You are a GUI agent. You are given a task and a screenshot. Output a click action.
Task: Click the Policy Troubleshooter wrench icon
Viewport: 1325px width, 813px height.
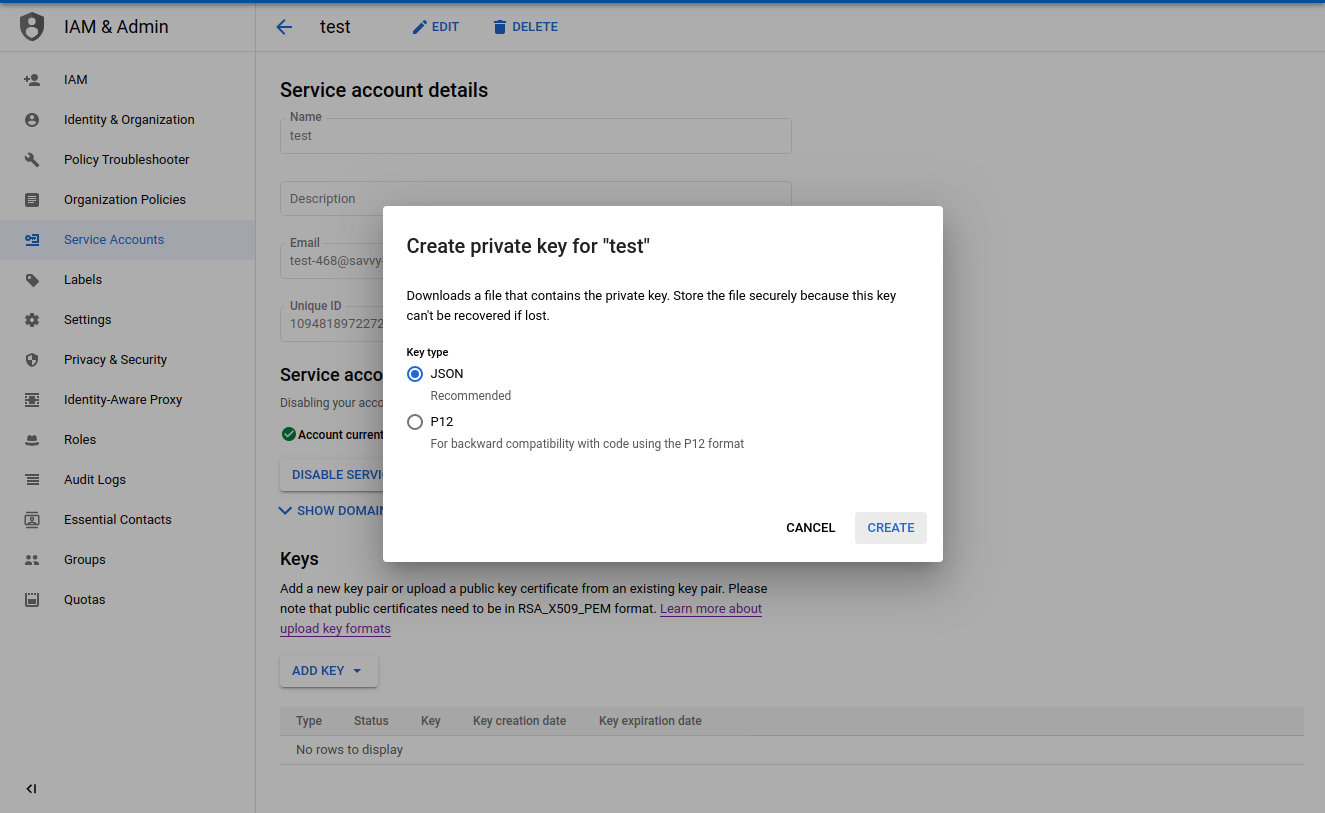32,160
